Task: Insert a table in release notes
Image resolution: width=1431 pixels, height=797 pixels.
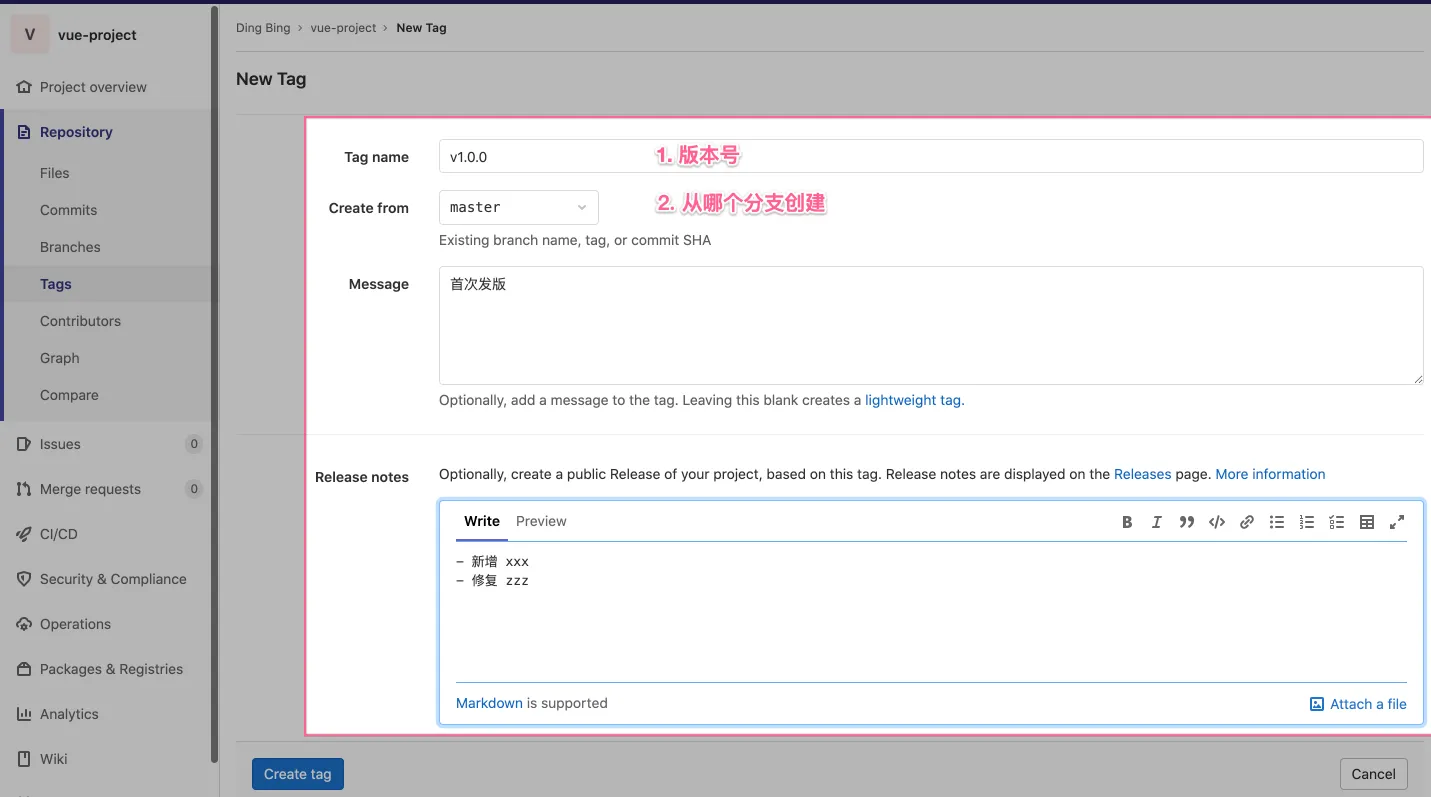Action: coord(1367,522)
